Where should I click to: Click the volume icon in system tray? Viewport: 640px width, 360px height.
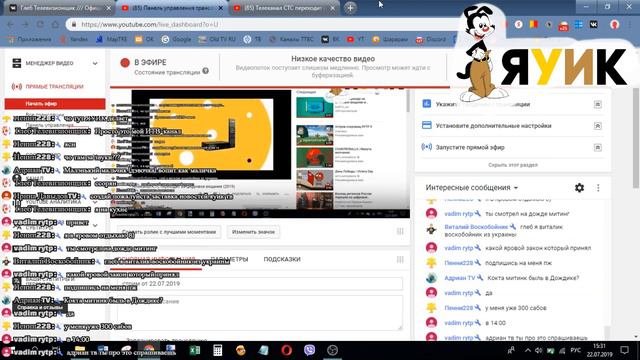539,351
